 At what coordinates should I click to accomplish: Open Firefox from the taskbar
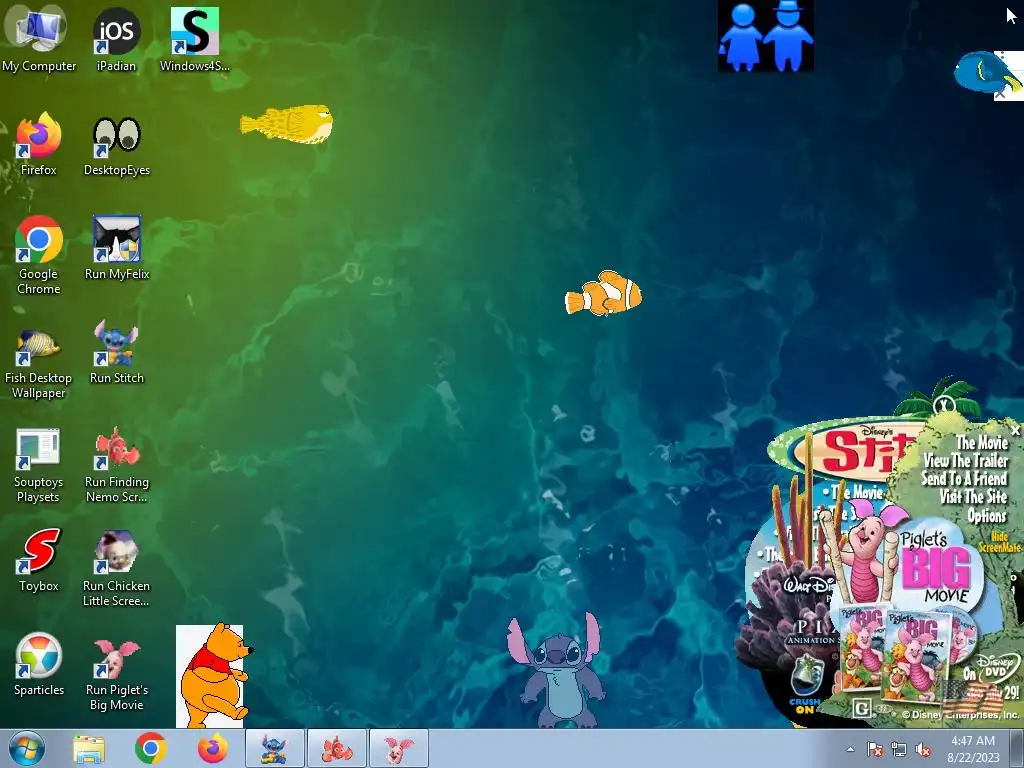point(213,748)
